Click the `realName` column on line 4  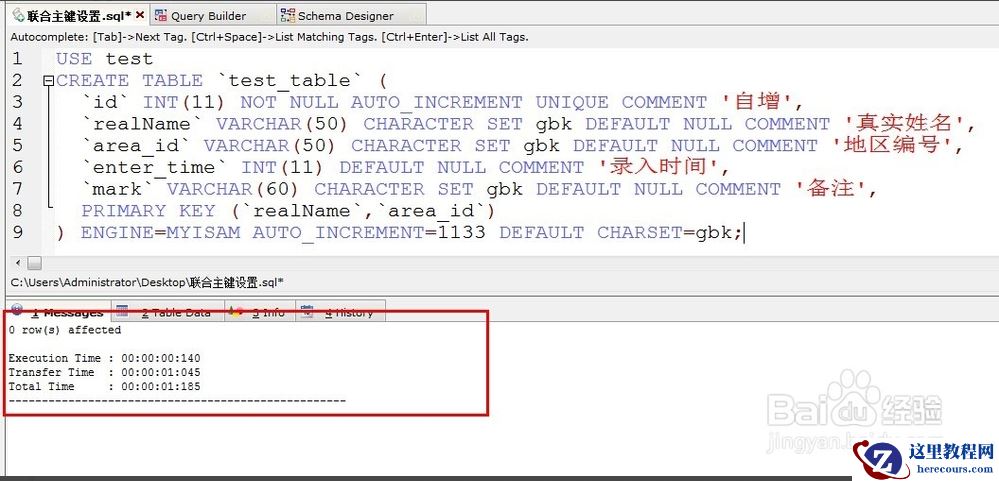[142, 124]
